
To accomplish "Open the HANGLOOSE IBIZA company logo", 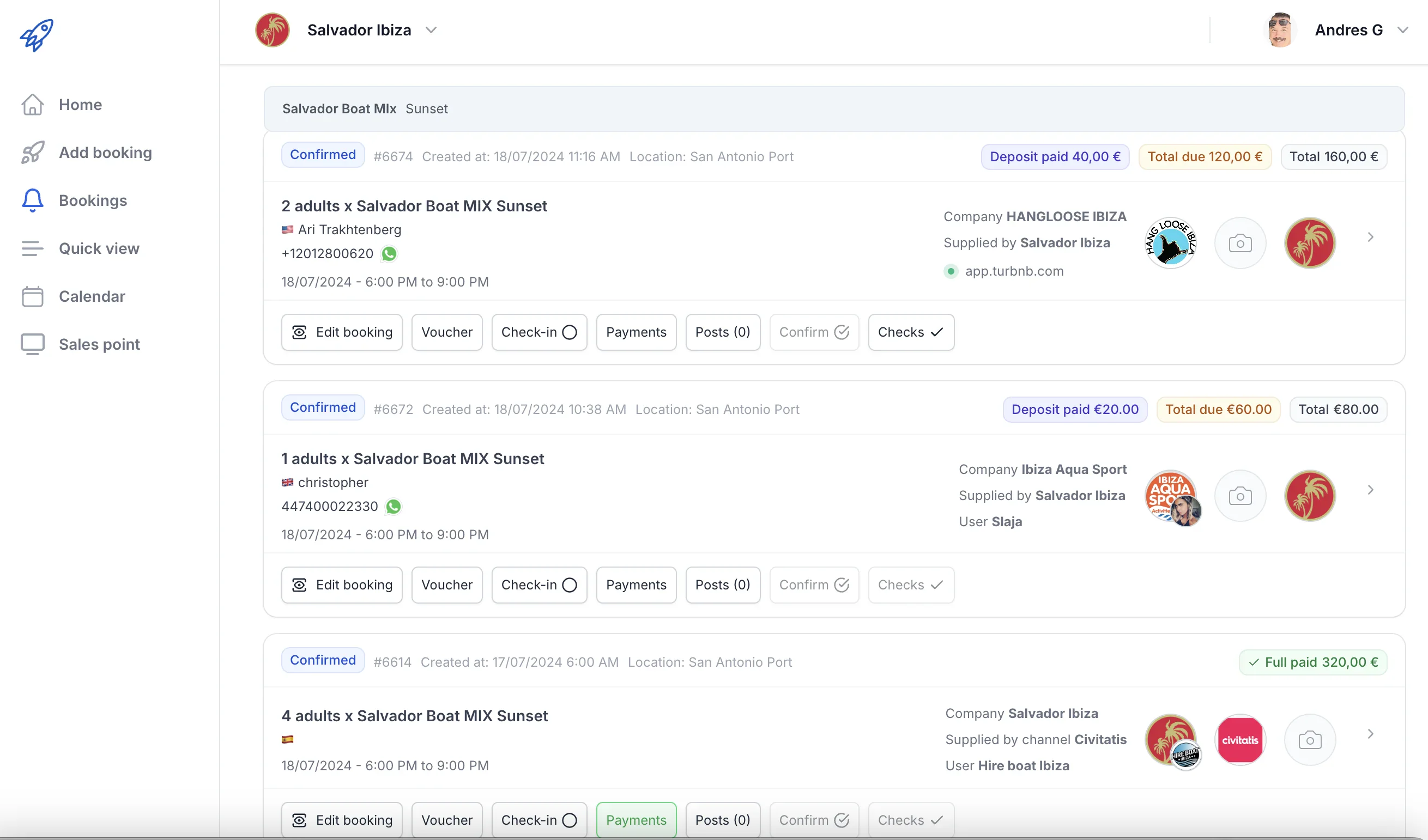I will tap(1170, 242).
